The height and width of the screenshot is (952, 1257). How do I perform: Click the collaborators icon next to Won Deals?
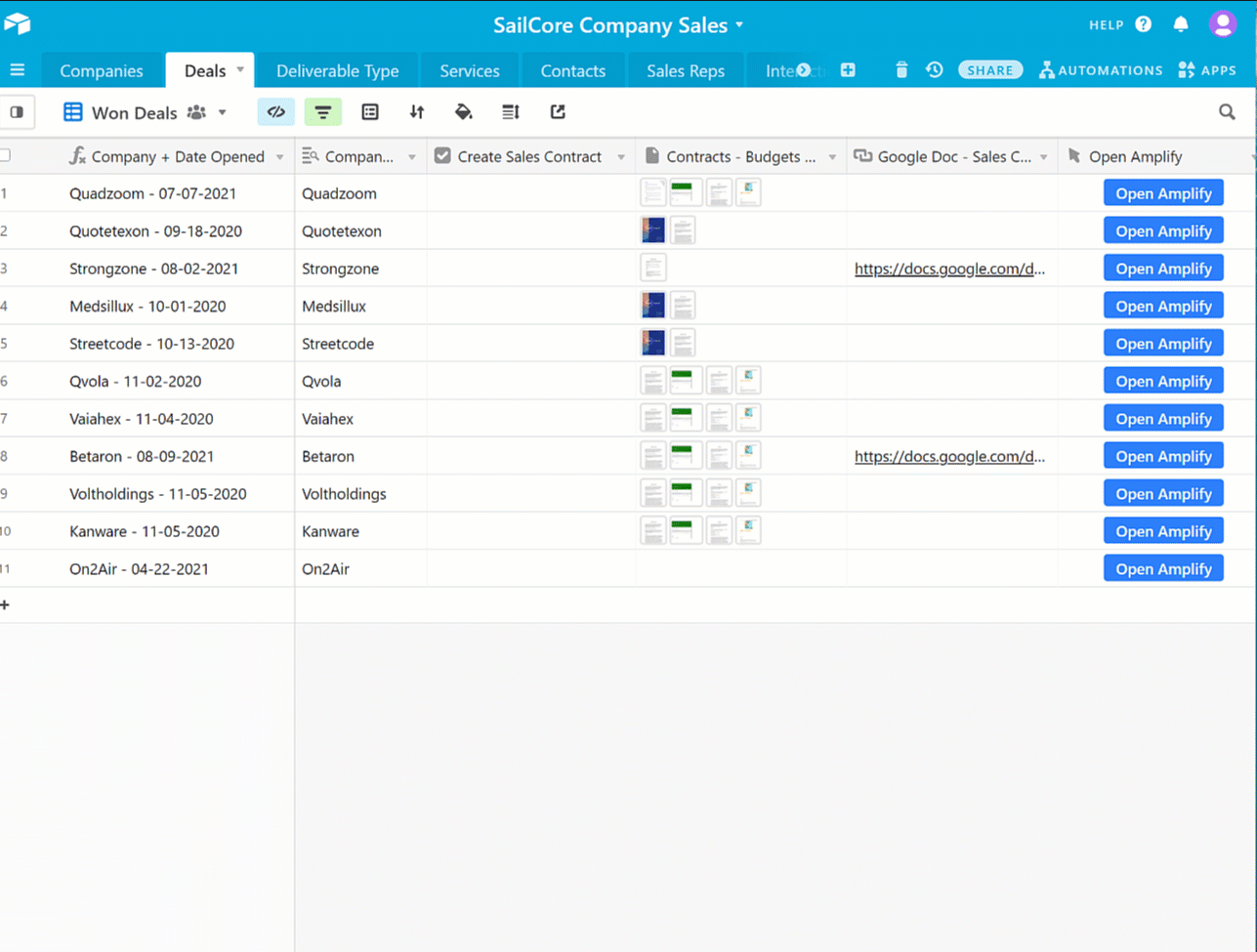pos(196,112)
